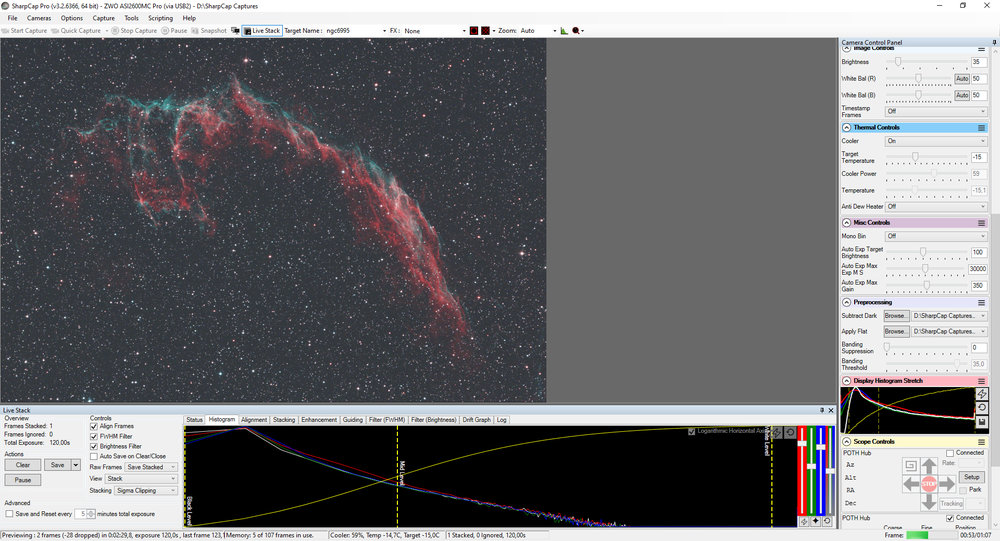Click the scope move left arrow
Viewport: 1000px width, 541px height.
(x=911, y=484)
